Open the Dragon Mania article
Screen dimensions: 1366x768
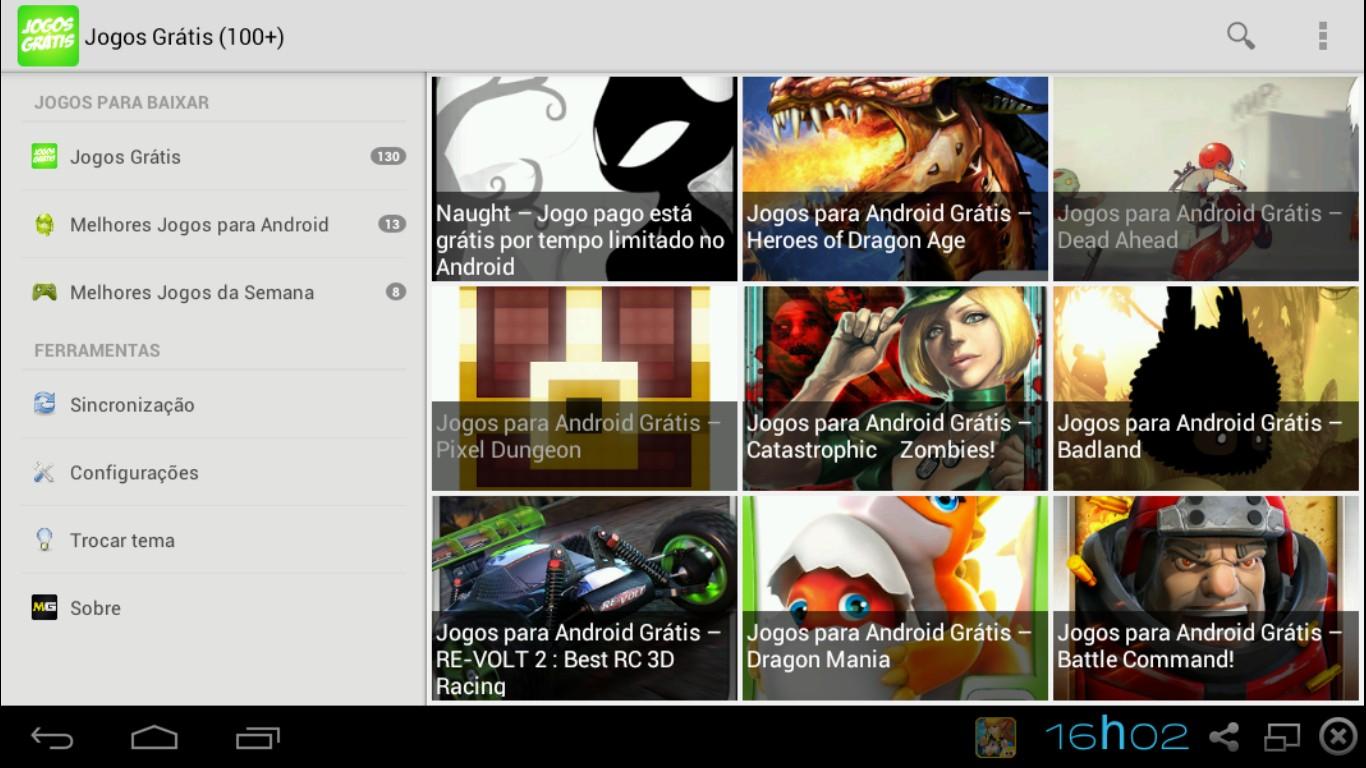pos(894,597)
